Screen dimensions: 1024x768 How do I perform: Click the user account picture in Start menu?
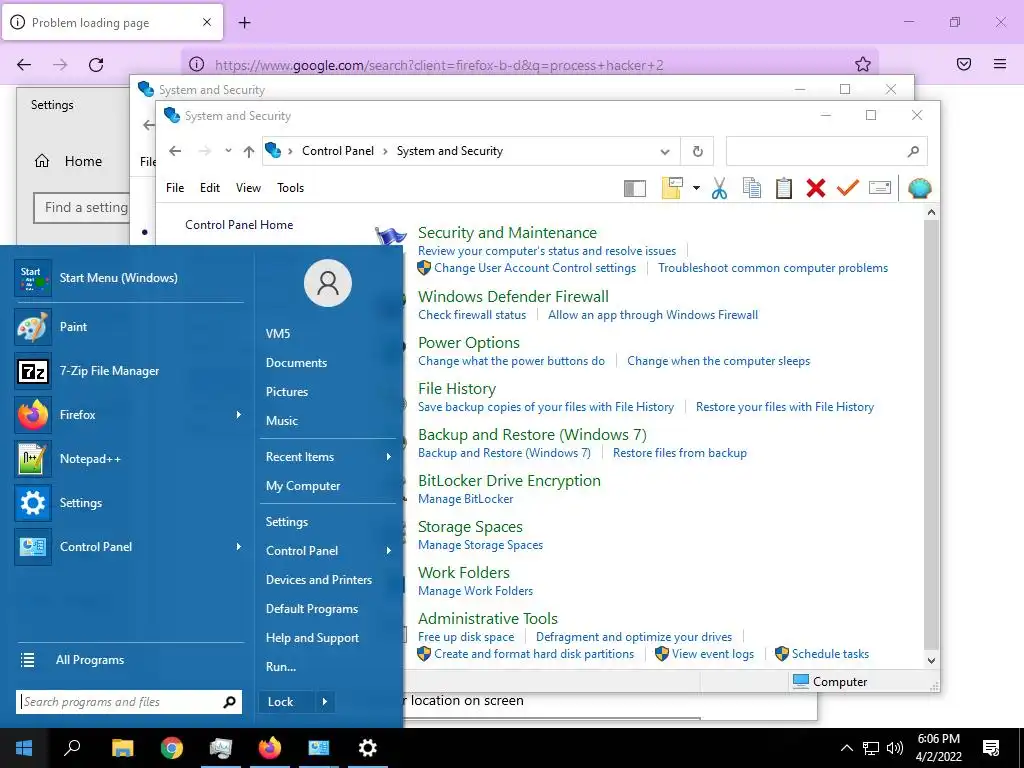pos(328,283)
